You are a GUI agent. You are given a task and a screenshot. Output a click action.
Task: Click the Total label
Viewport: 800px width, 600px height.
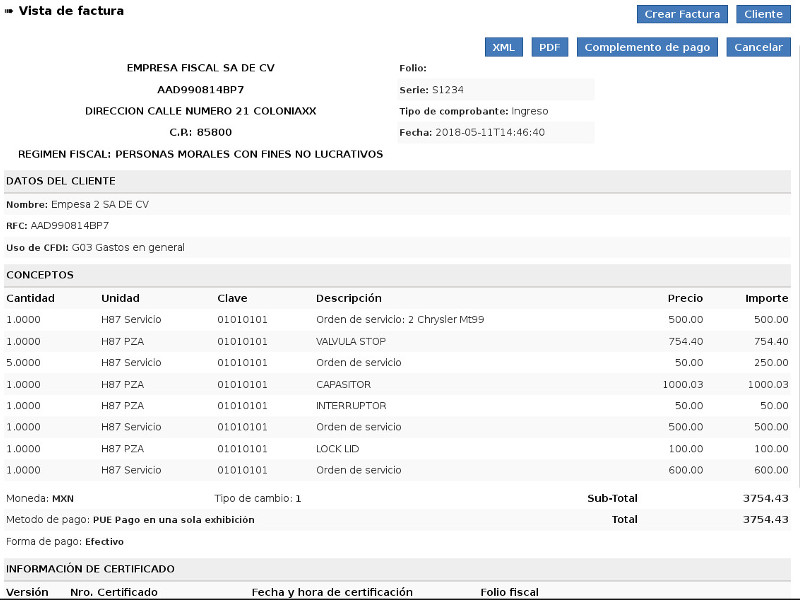[x=624, y=519]
